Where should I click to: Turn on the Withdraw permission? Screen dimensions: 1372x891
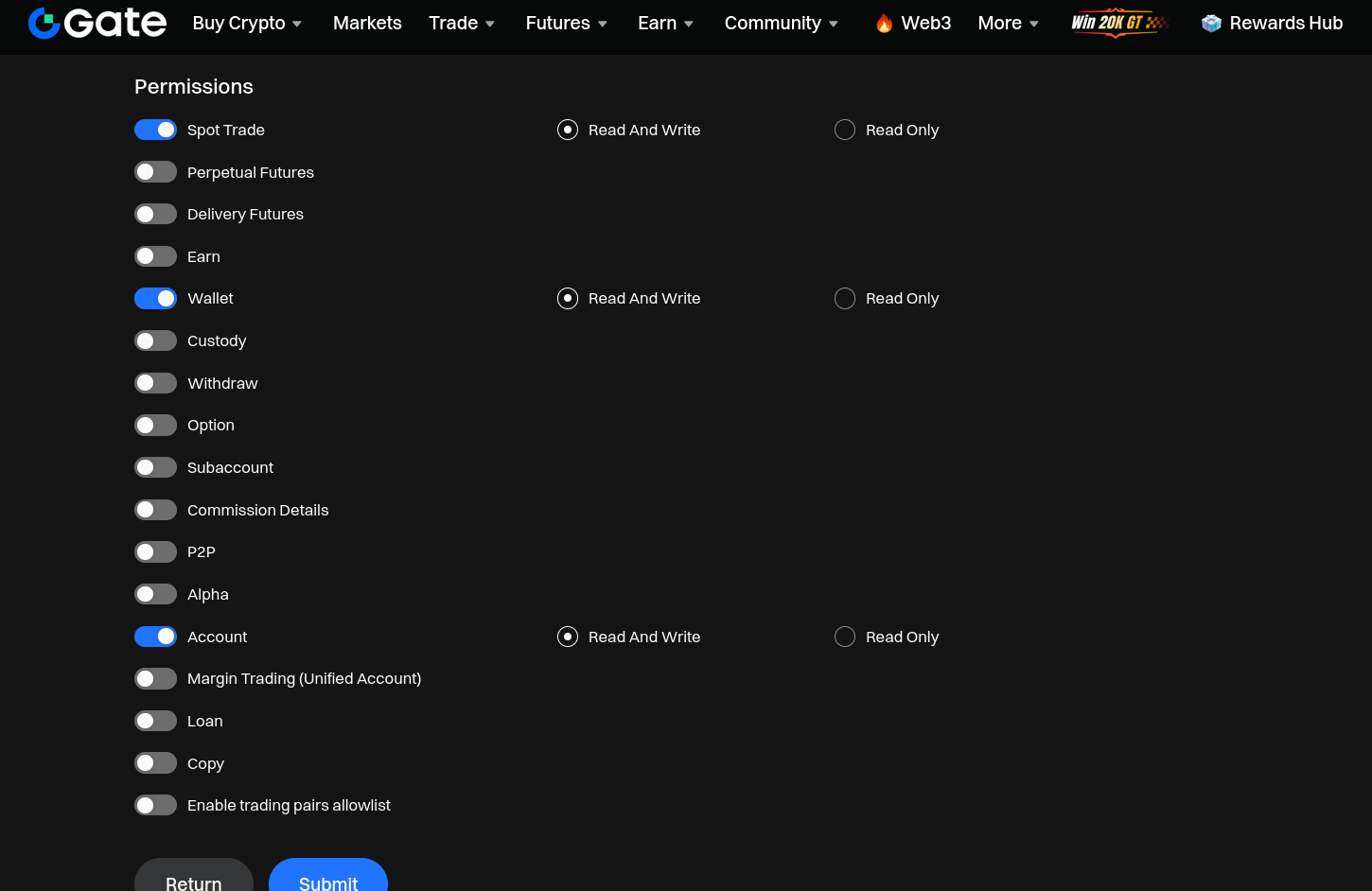(155, 382)
